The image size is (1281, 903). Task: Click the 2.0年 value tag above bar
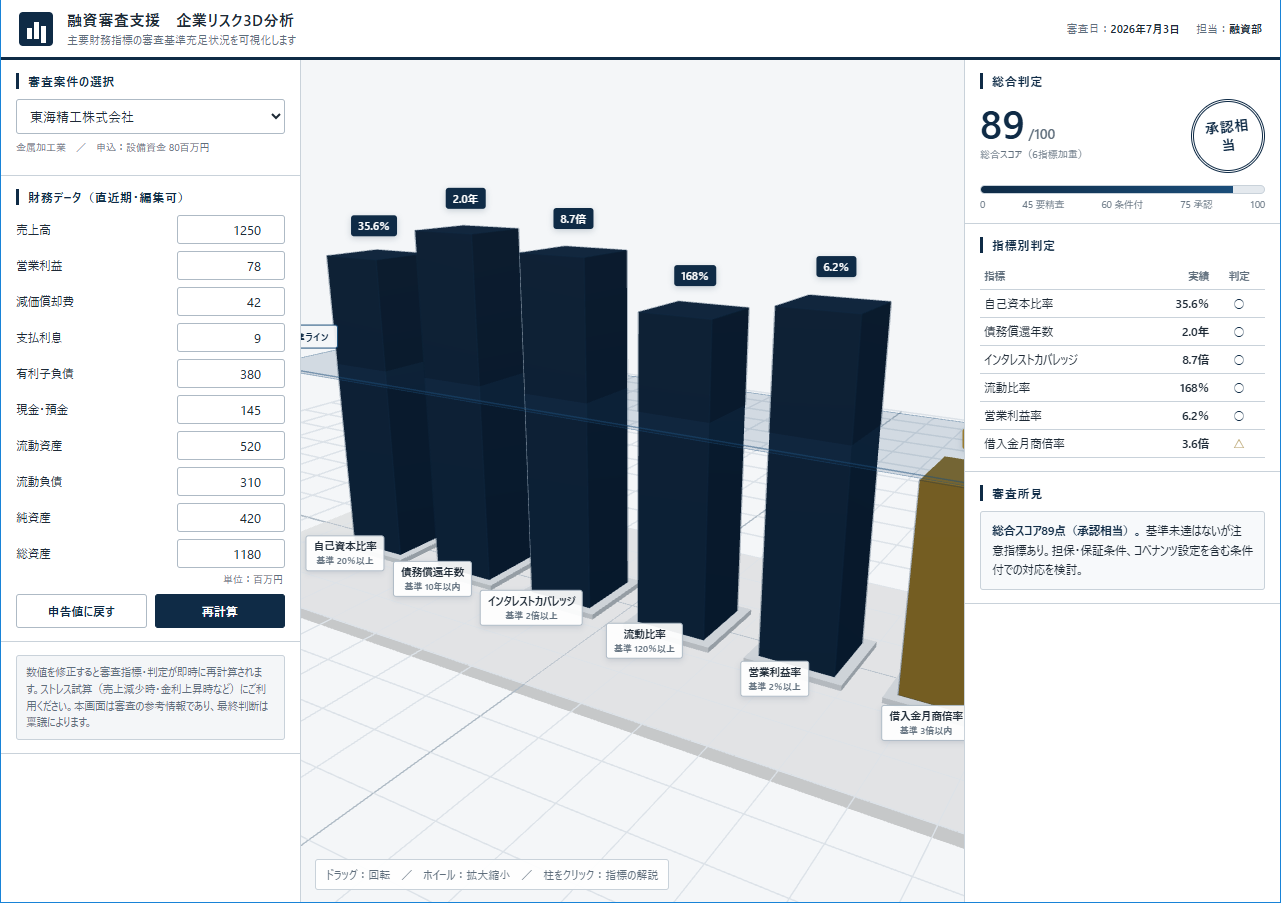pyautogui.click(x=466, y=199)
